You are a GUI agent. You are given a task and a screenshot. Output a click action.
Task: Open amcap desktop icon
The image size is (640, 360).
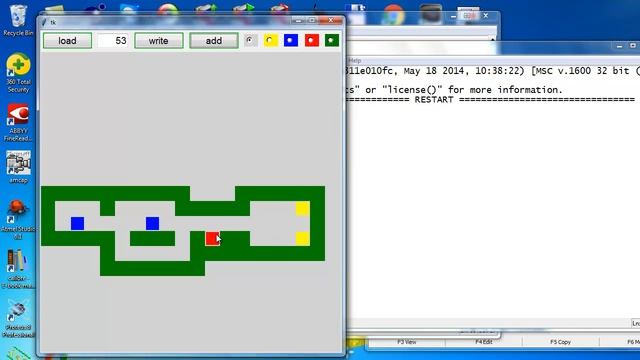tap(18, 167)
